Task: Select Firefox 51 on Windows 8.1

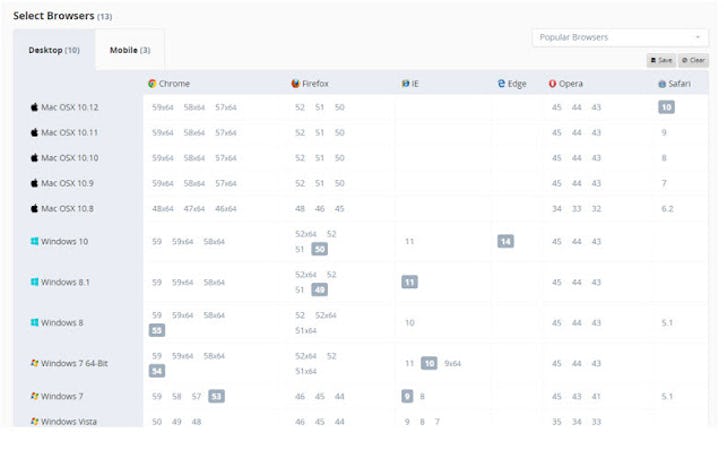Action: coord(300,290)
